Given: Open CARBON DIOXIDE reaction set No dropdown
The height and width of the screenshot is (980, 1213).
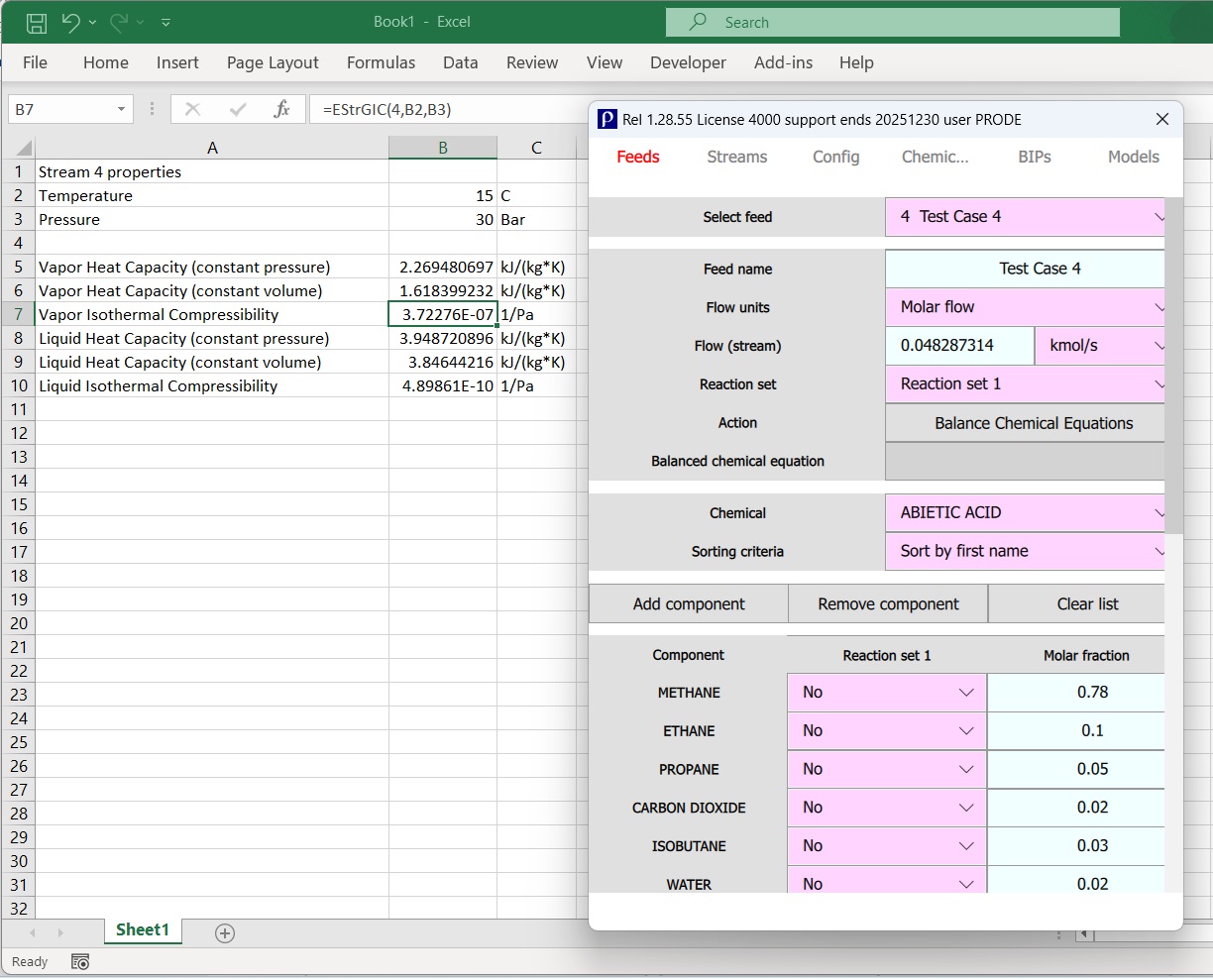Looking at the screenshot, I should (887, 809).
